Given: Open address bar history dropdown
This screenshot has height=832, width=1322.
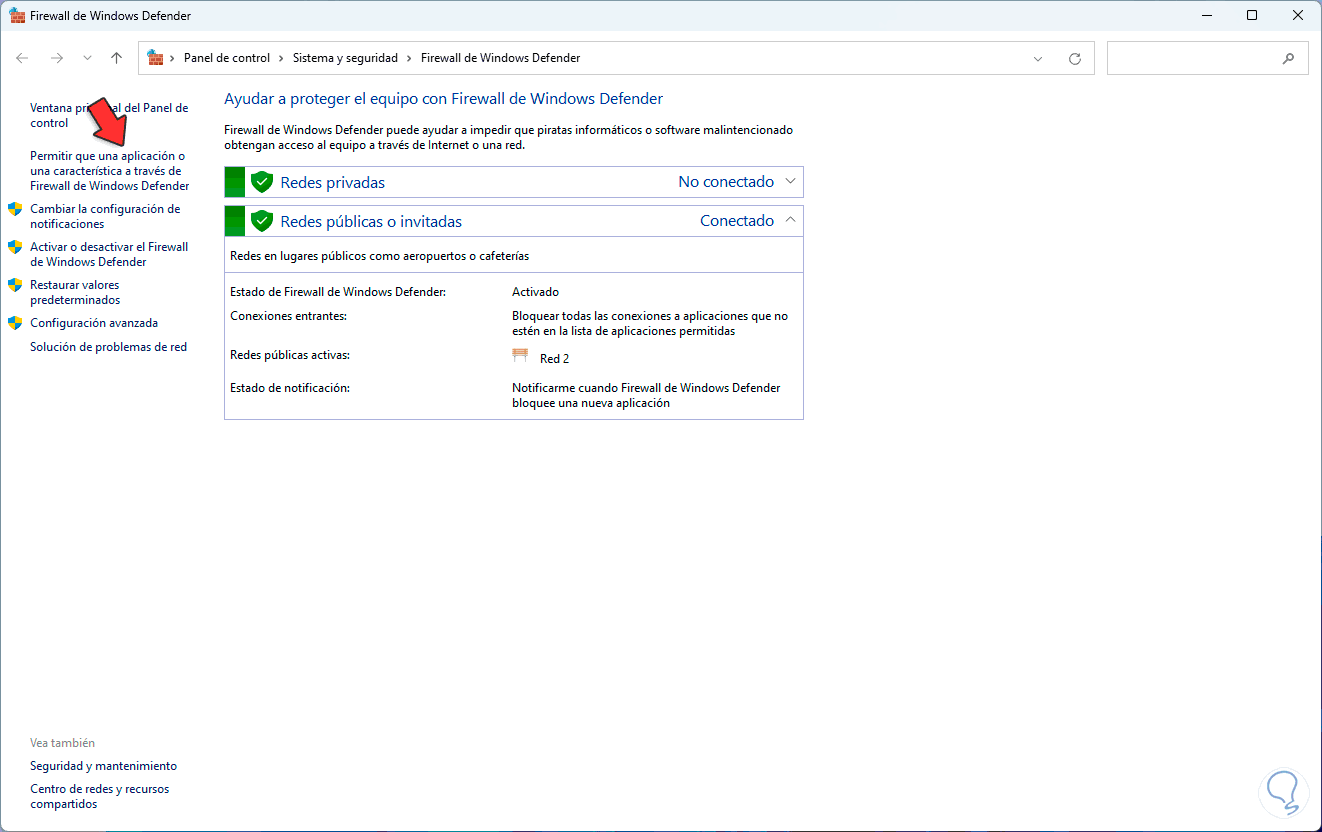Looking at the screenshot, I should [x=1038, y=58].
